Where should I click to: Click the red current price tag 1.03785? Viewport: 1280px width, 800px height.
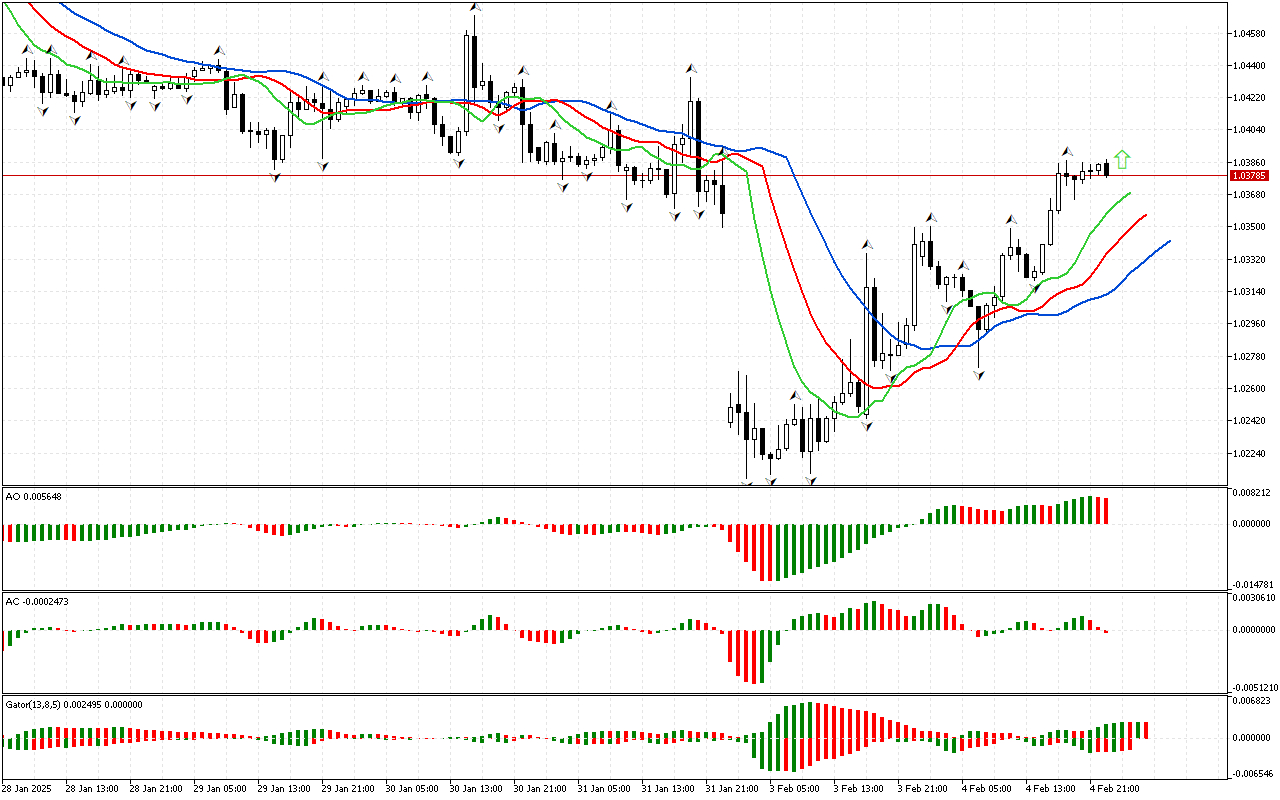coord(1250,175)
